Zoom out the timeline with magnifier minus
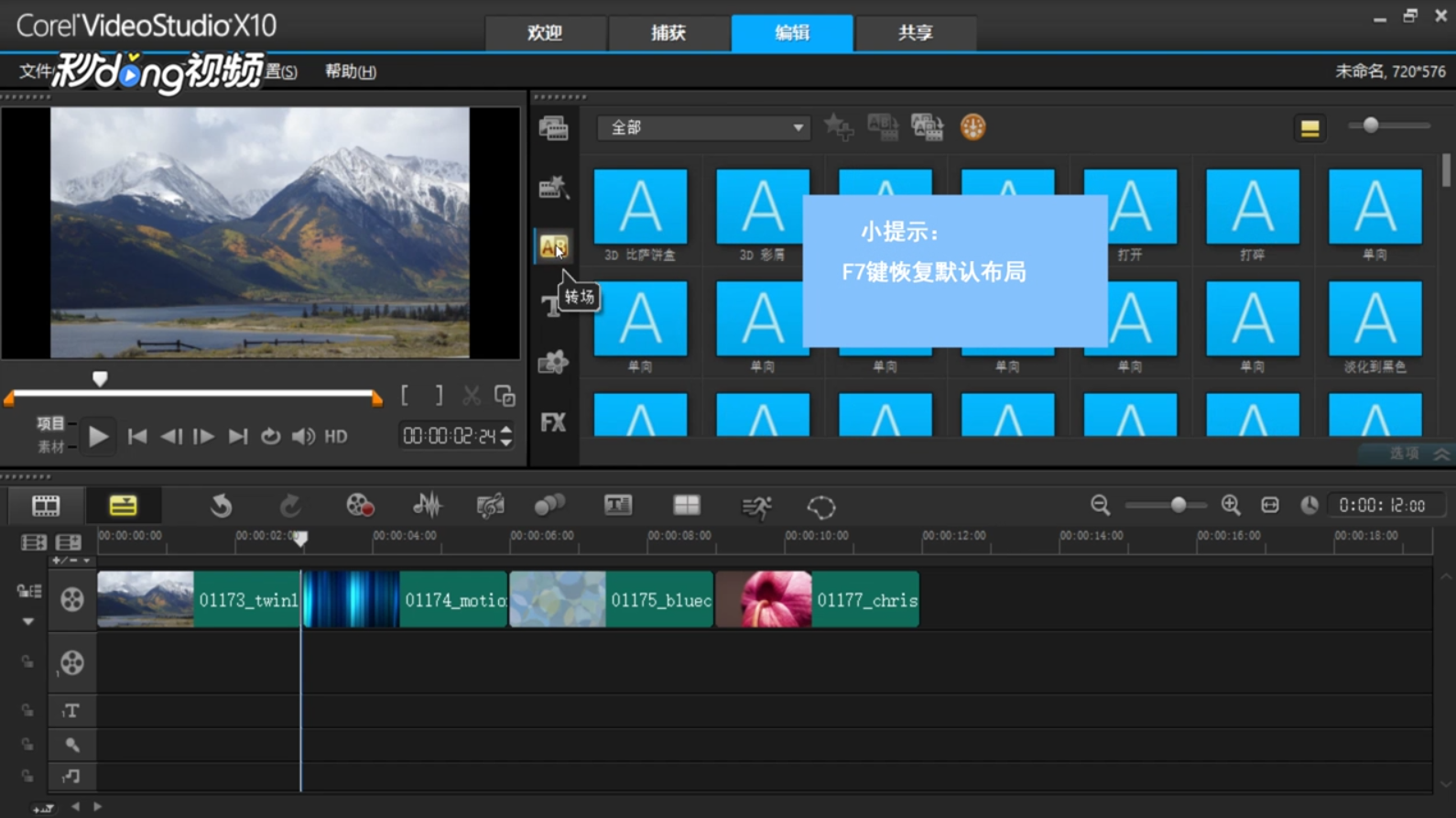The height and width of the screenshot is (818, 1456). tap(1100, 505)
